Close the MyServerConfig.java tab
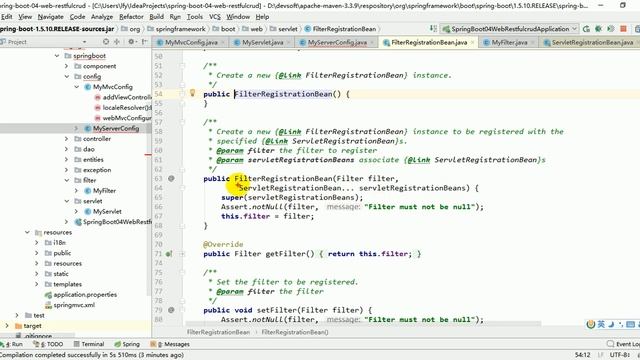The height and width of the screenshot is (360, 640). coord(372,42)
